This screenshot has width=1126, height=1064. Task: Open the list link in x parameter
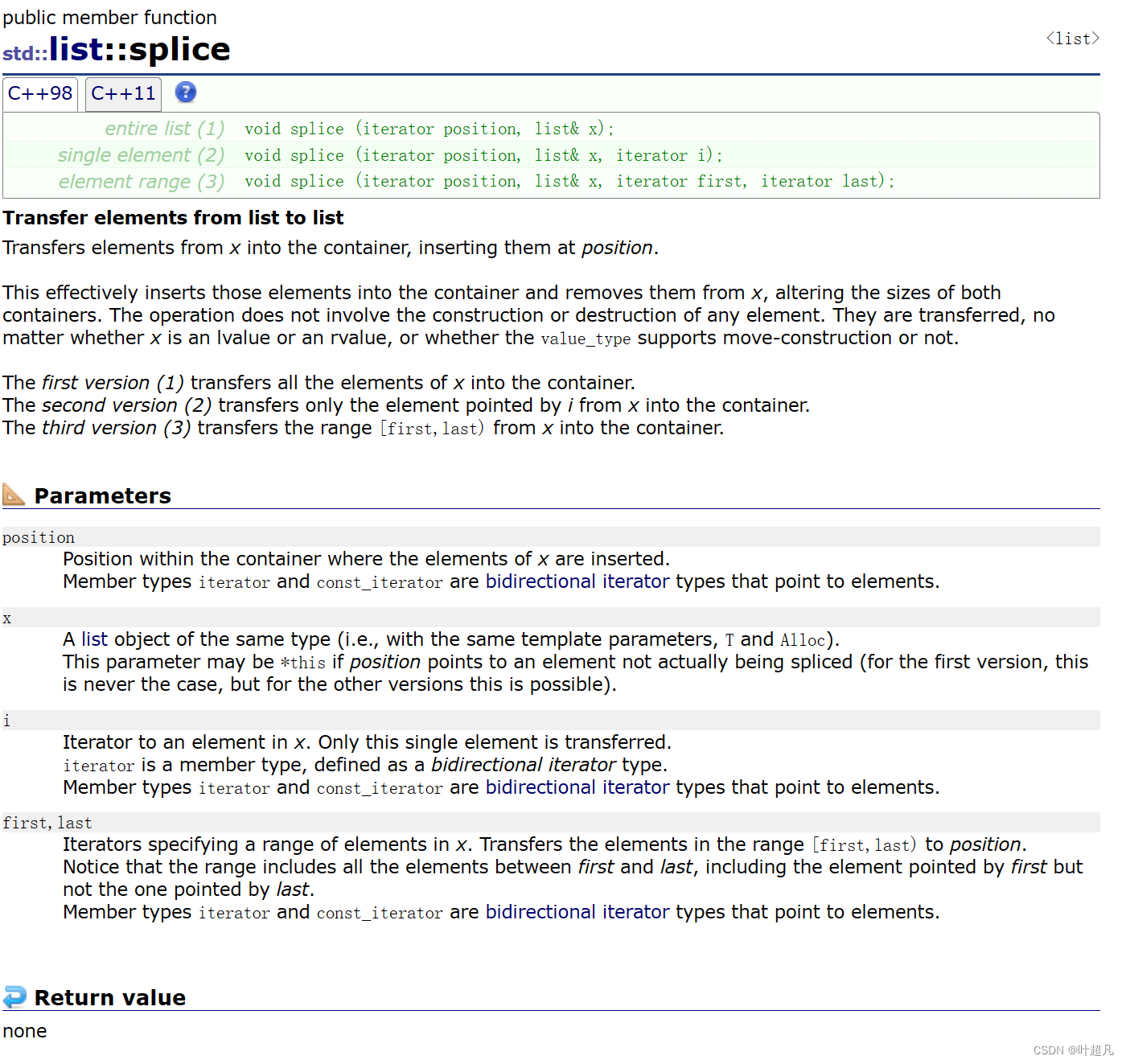pos(94,639)
